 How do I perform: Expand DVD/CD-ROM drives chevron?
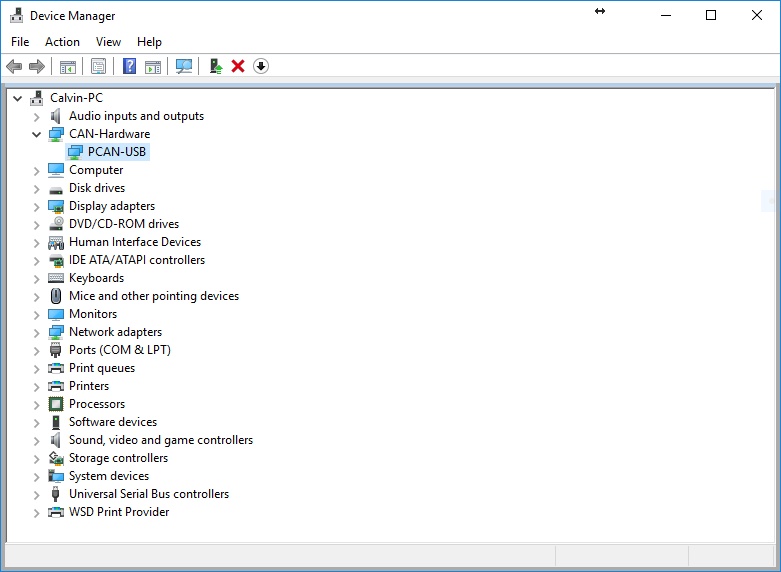point(36,225)
